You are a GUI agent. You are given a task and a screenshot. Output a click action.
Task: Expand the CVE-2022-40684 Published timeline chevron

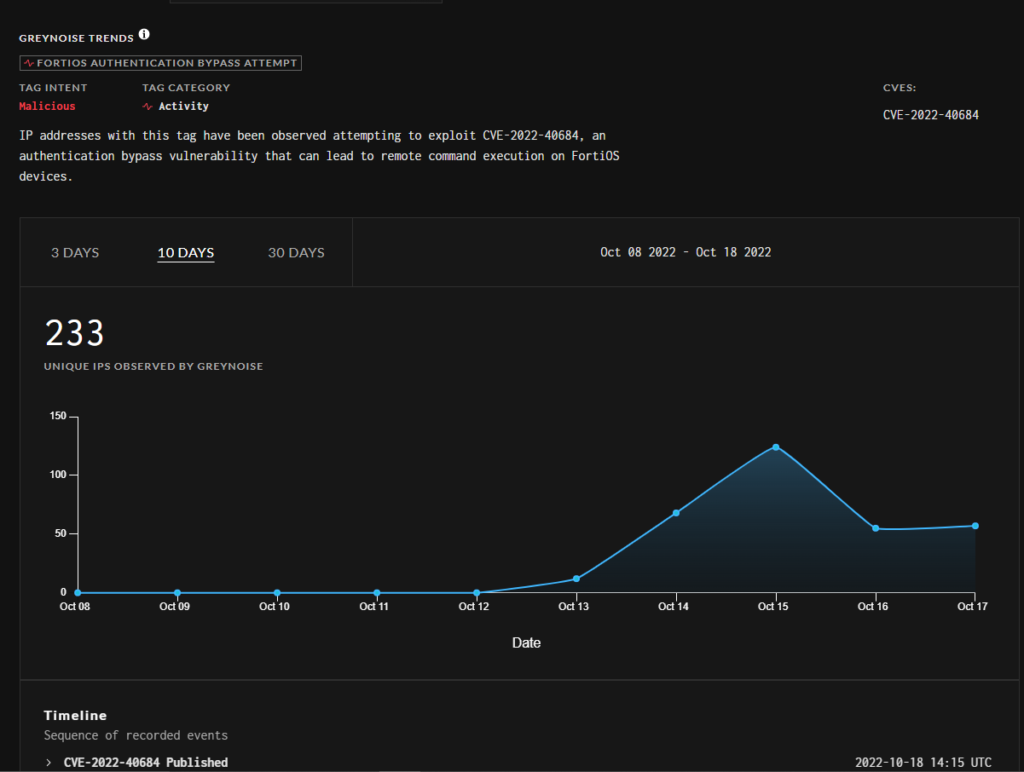pyautogui.click(x=49, y=762)
